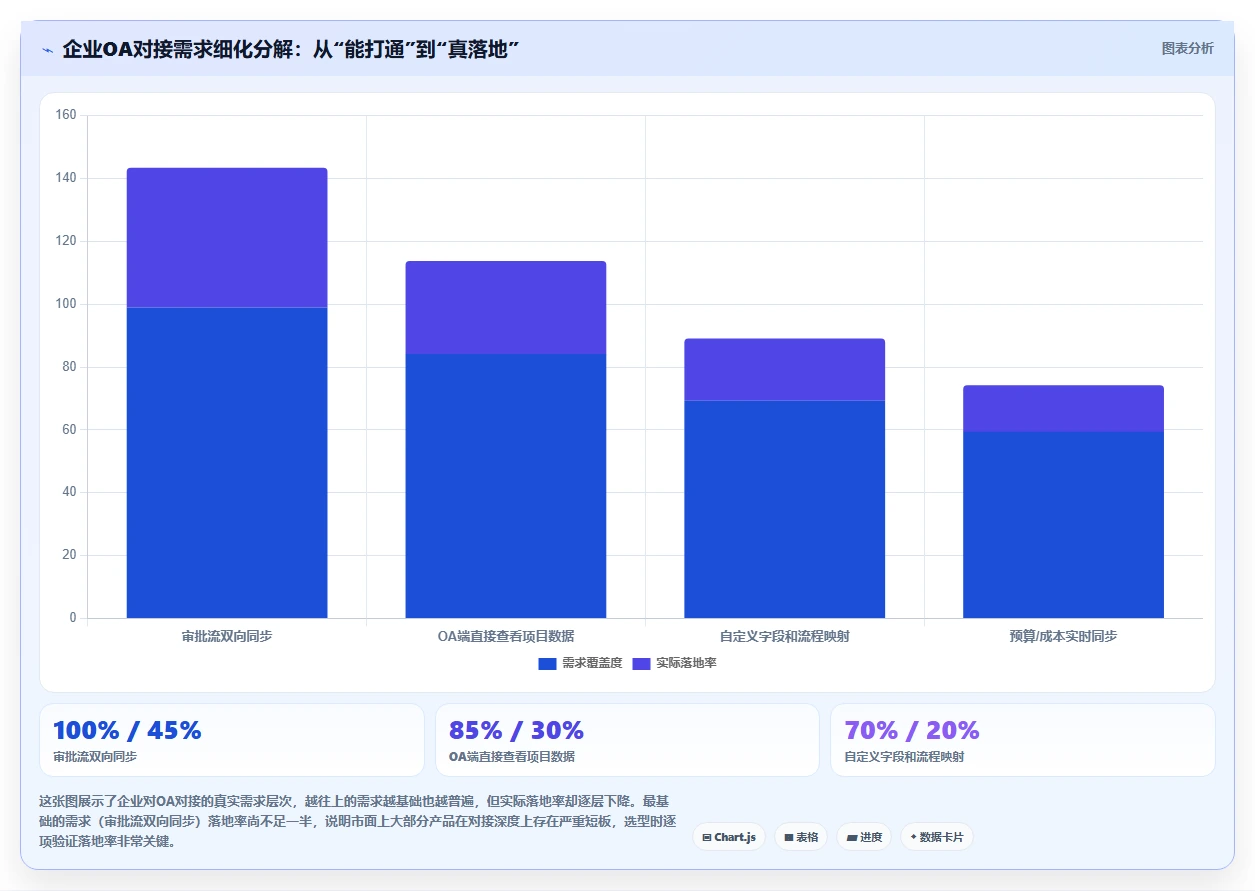Screen dimensions: 1255x891
Task: Click the purple bar segment for 审批流双向同步
Action: point(227,237)
